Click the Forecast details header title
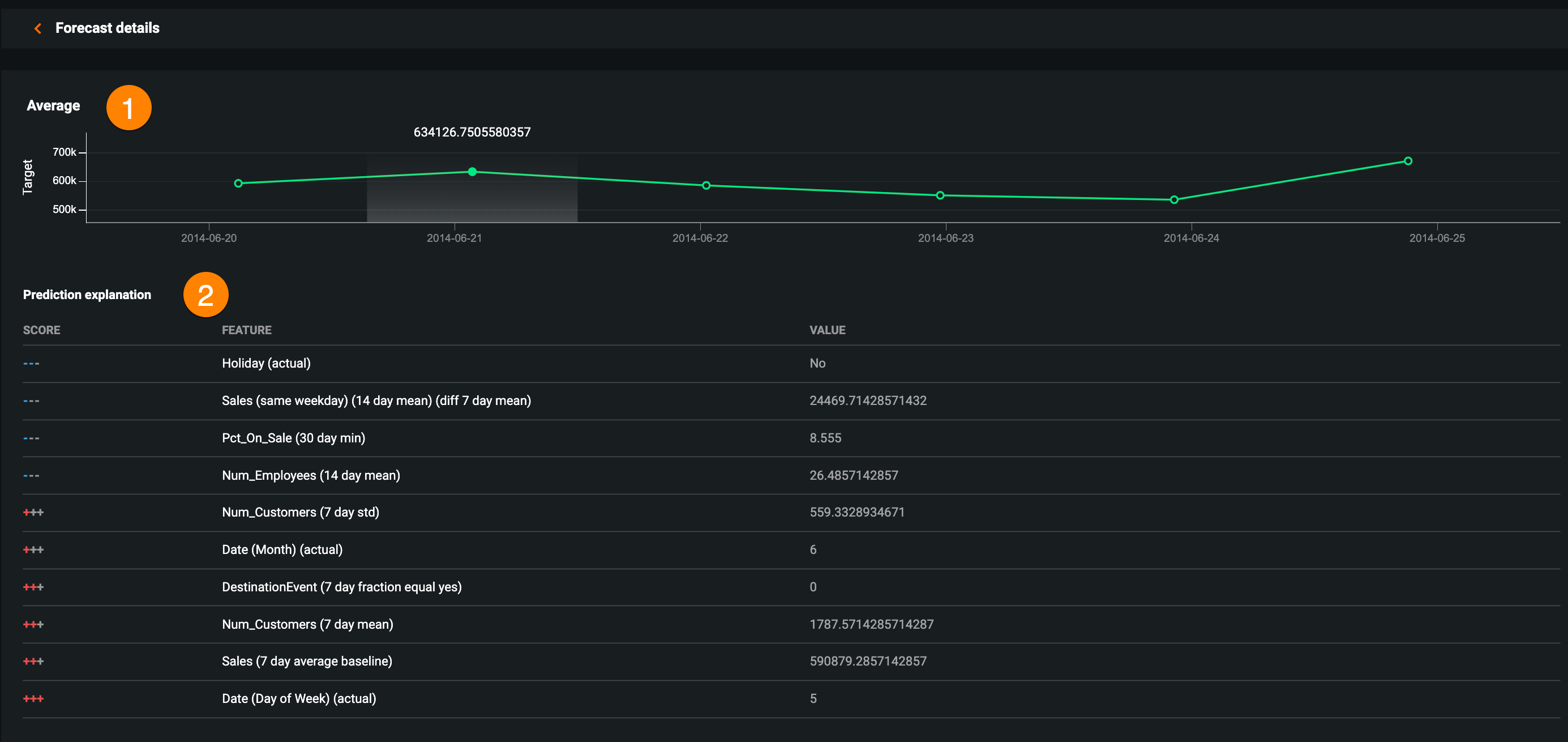 (107, 28)
